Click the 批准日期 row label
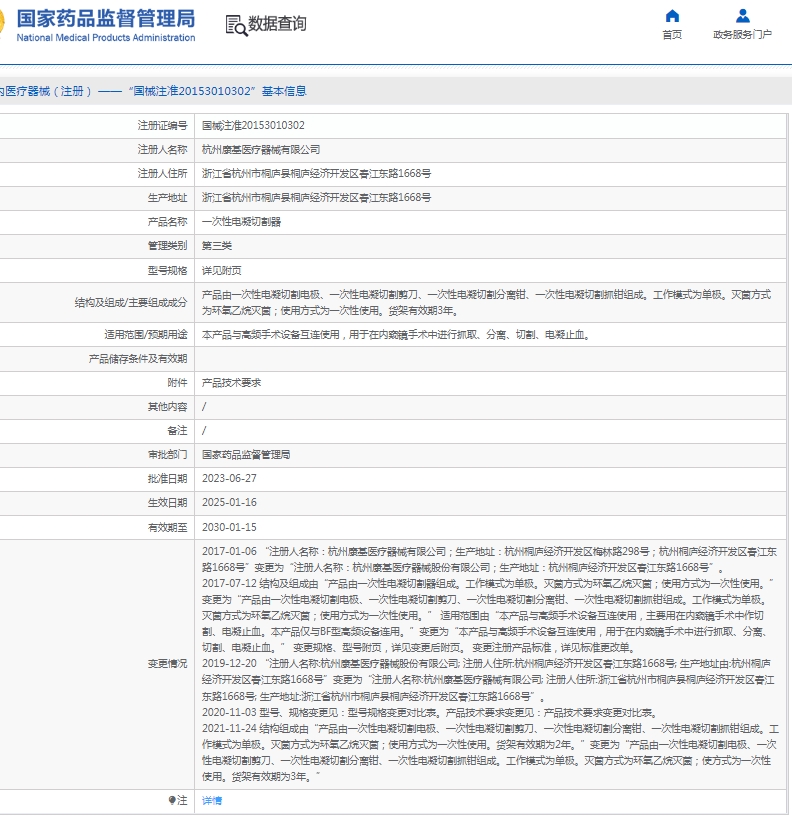The height and width of the screenshot is (822, 792). click(x=167, y=479)
